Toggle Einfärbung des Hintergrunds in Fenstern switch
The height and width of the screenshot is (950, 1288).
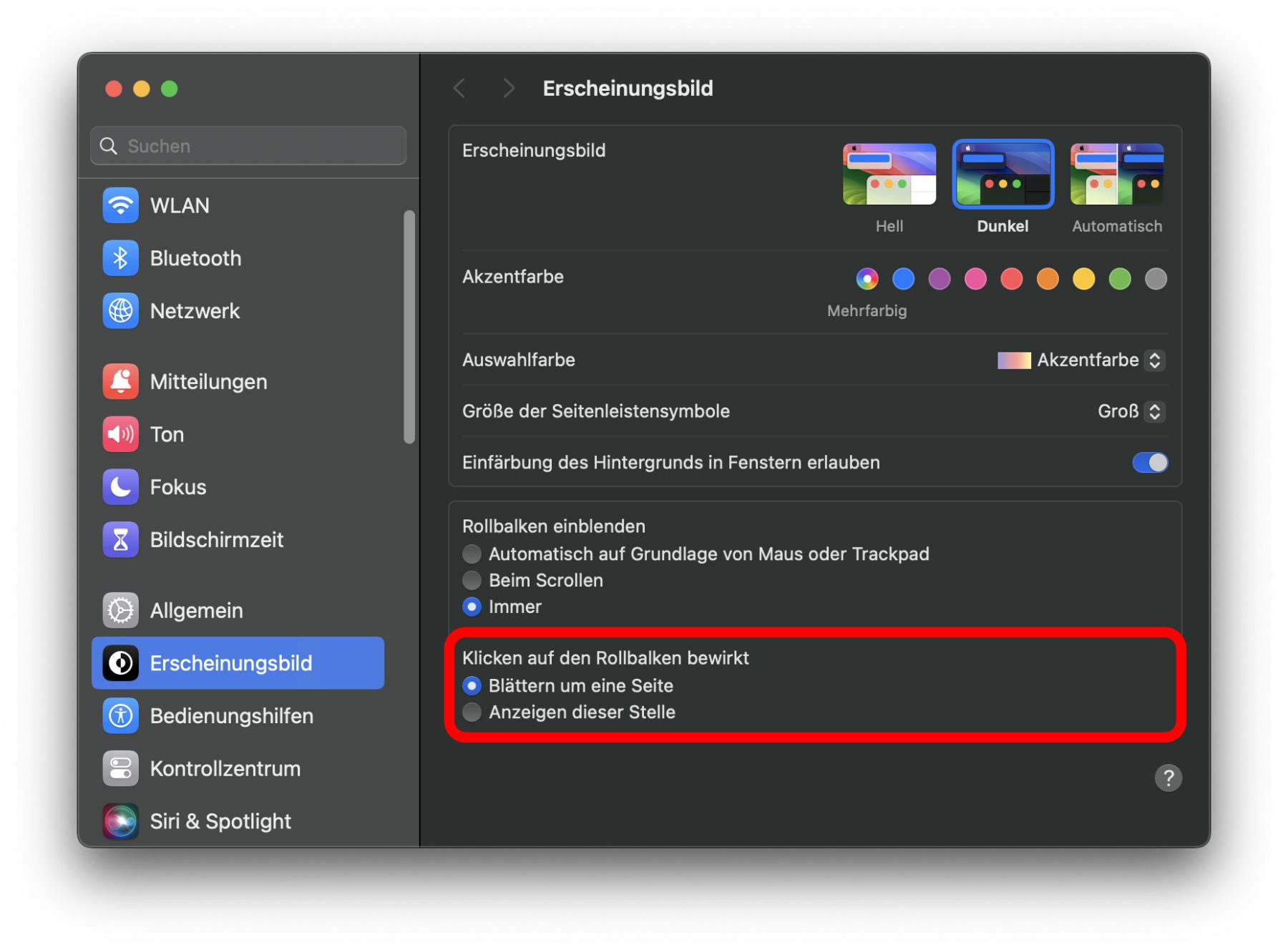[1149, 463]
